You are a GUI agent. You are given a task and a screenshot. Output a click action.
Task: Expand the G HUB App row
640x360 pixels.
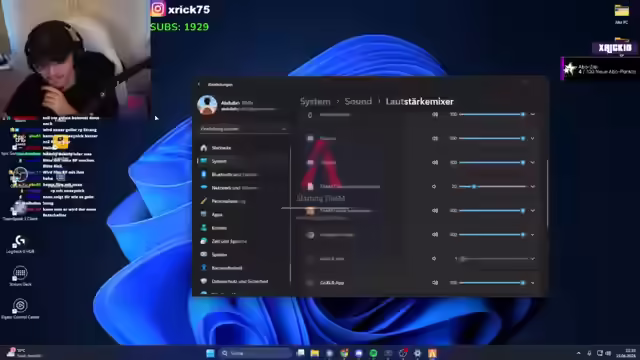[x=533, y=282]
